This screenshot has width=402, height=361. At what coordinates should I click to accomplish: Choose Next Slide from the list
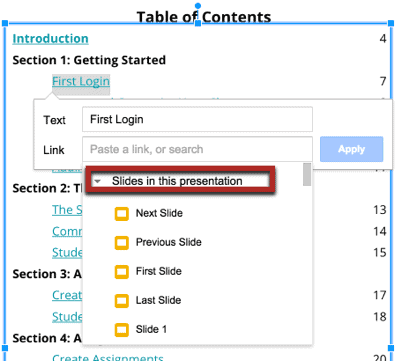(159, 213)
